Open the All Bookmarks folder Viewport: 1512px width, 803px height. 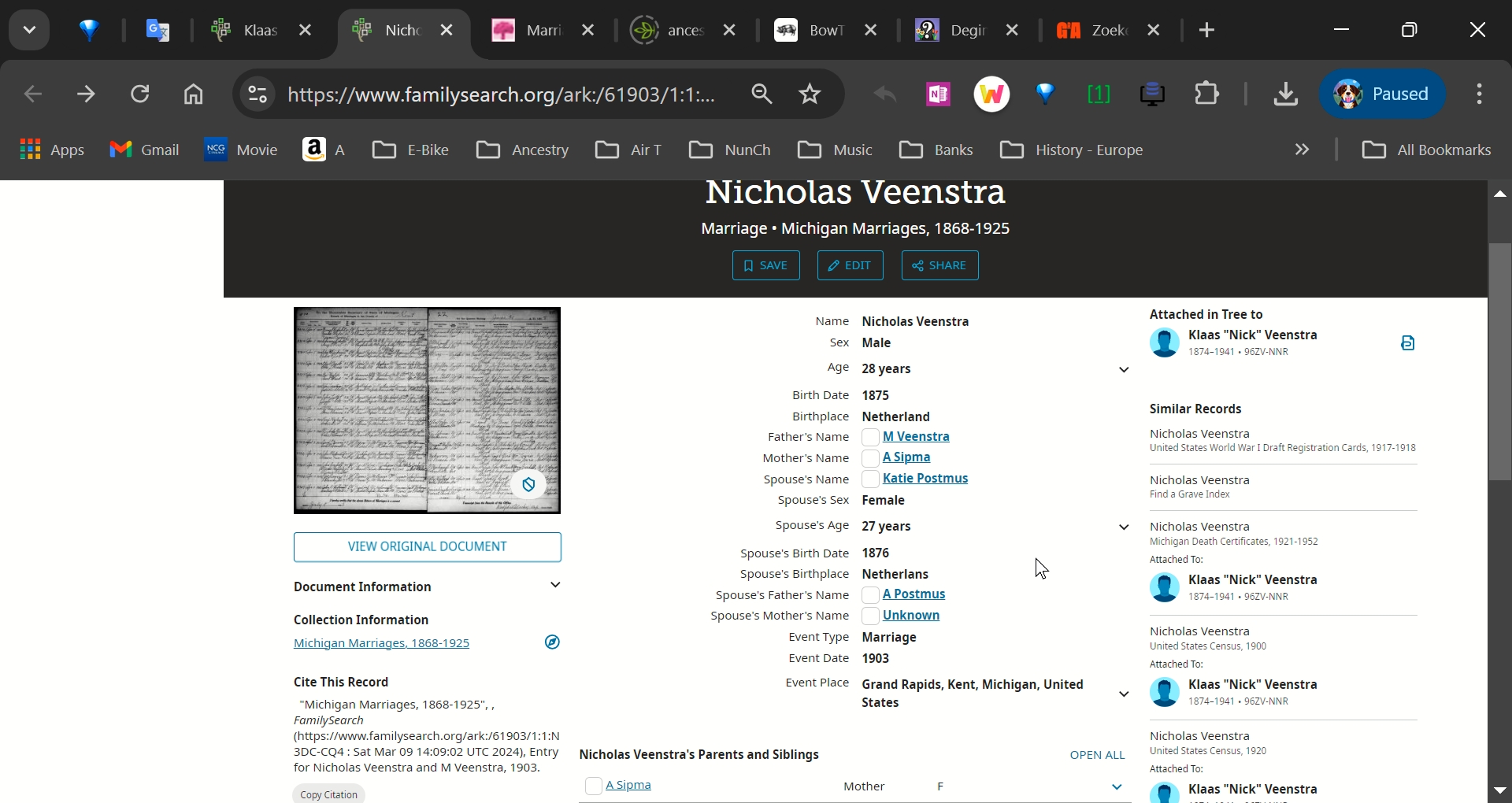1426,150
